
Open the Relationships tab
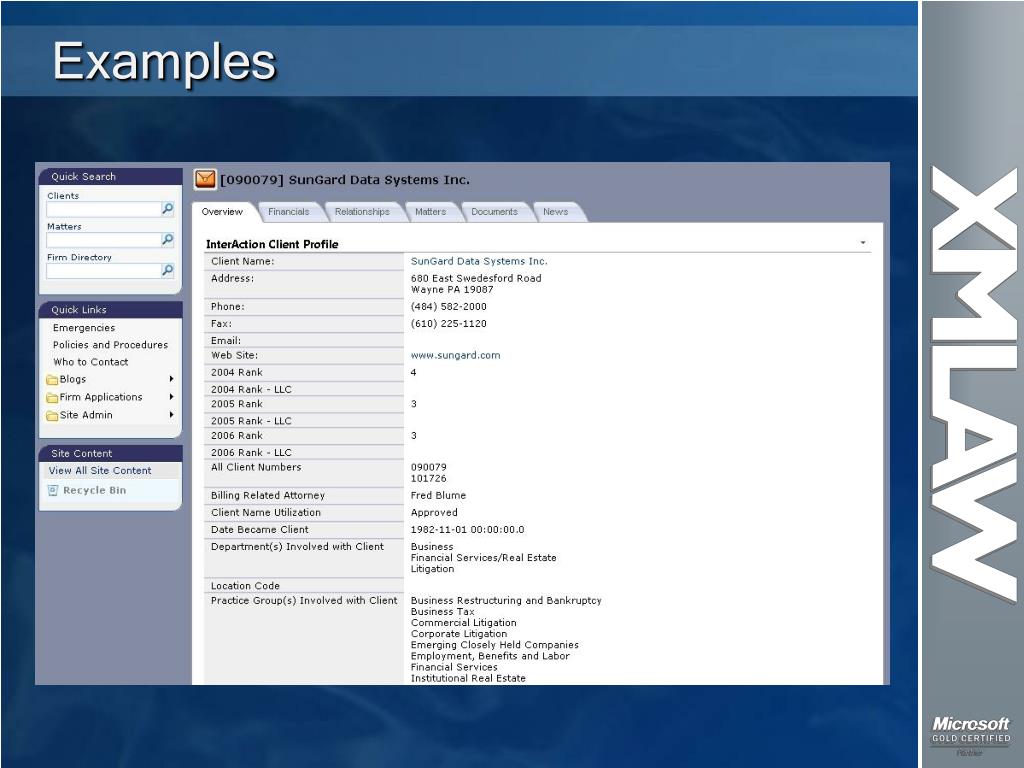(362, 212)
